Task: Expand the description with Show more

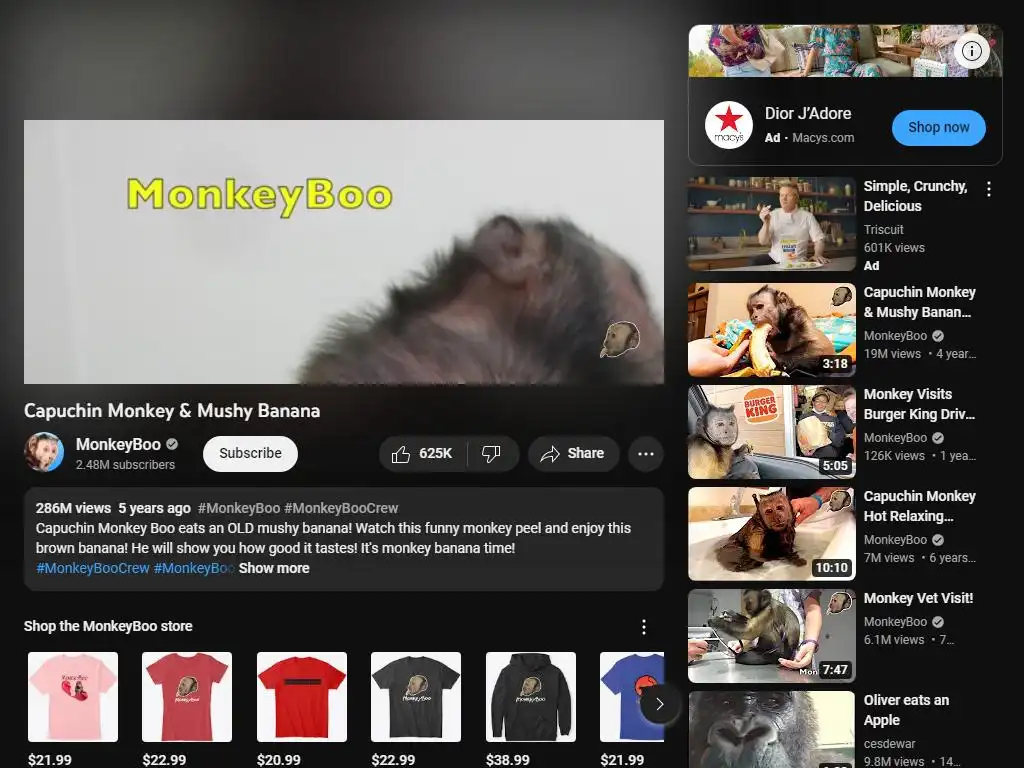Action: (274, 568)
